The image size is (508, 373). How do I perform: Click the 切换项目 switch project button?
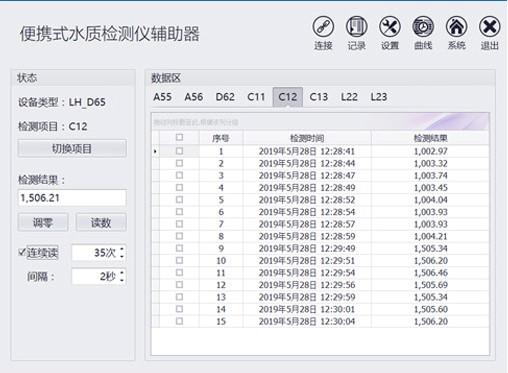click(x=72, y=149)
